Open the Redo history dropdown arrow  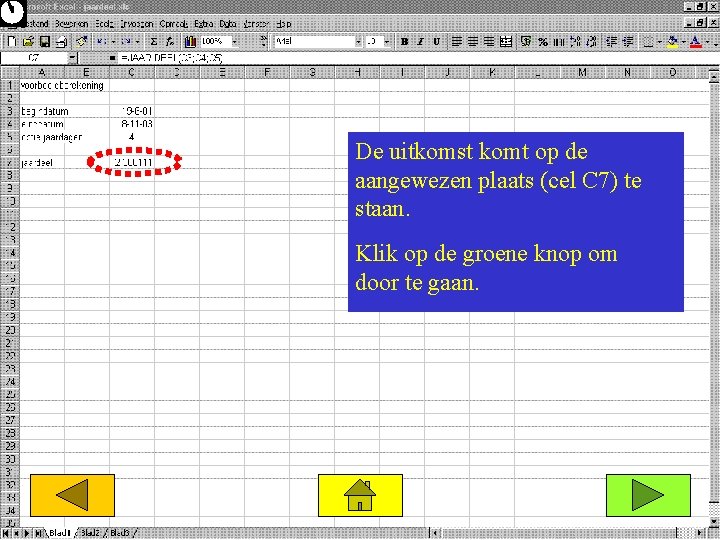pos(137,42)
